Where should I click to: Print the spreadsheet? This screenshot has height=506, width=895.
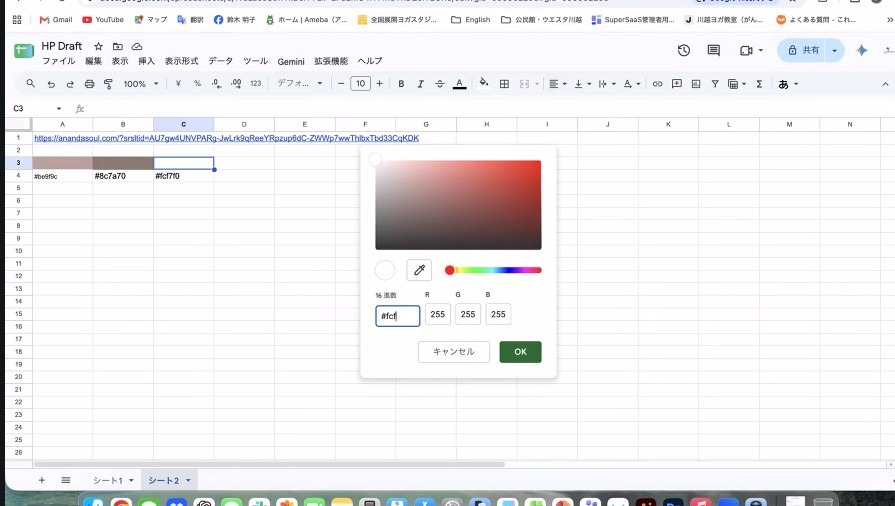click(x=89, y=84)
